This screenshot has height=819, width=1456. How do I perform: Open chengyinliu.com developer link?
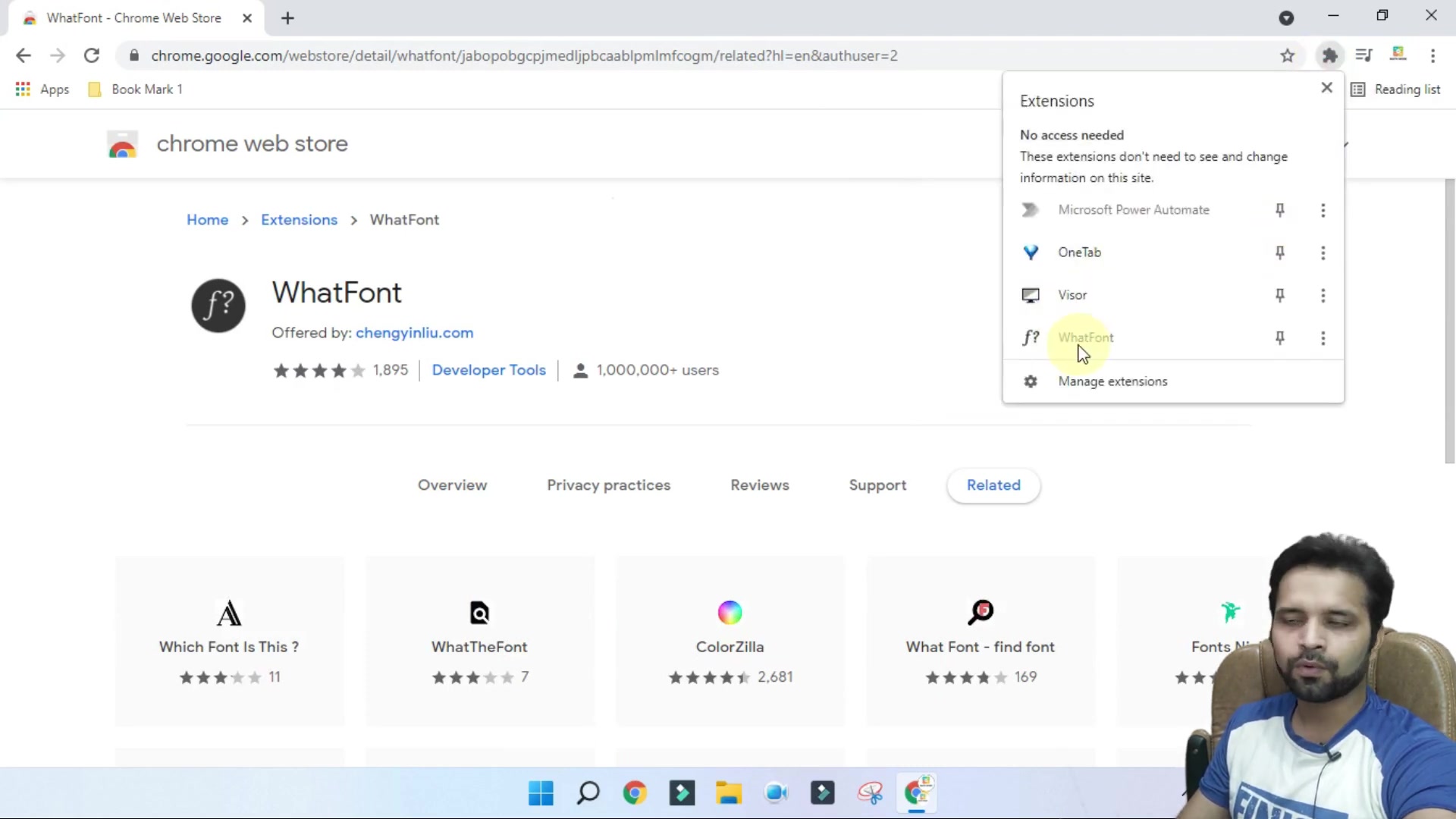(x=414, y=333)
